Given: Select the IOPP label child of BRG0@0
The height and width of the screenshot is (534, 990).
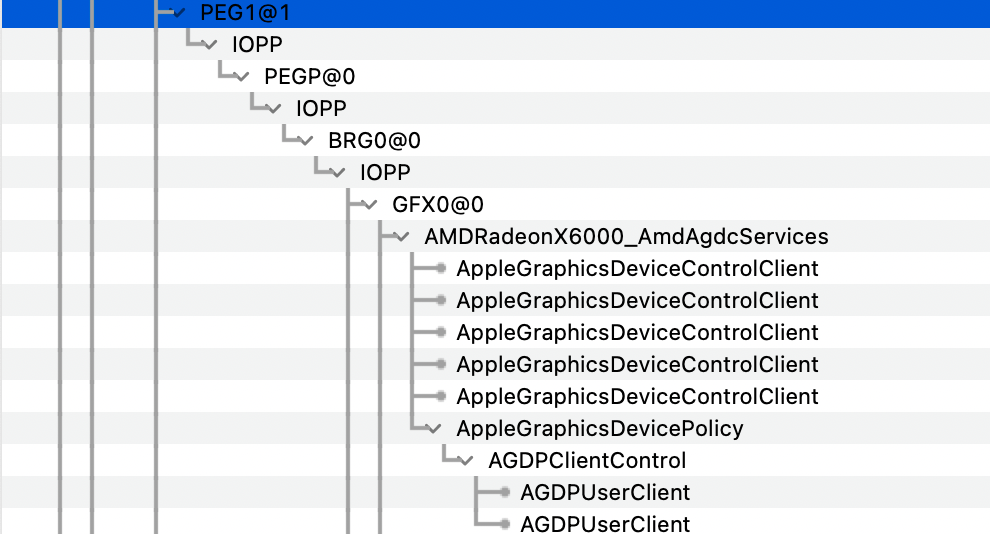Looking at the screenshot, I should [x=385, y=172].
